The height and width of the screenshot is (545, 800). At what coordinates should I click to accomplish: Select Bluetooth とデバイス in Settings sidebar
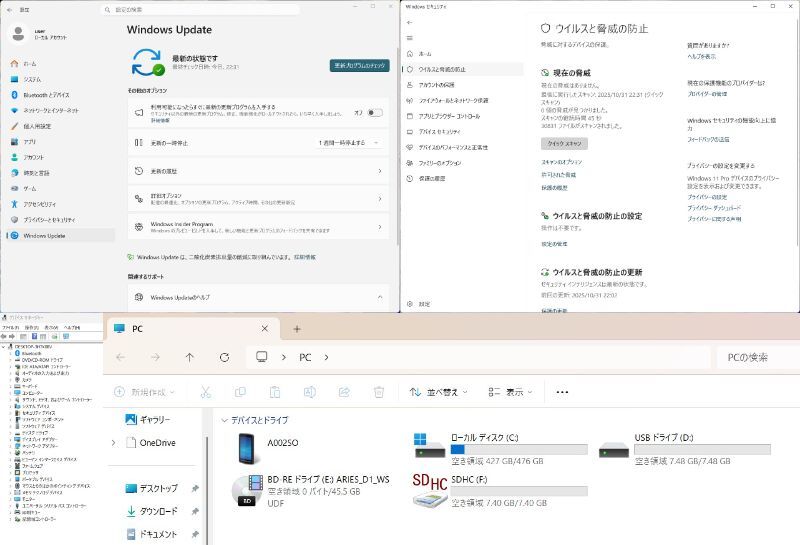click(x=60, y=95)
